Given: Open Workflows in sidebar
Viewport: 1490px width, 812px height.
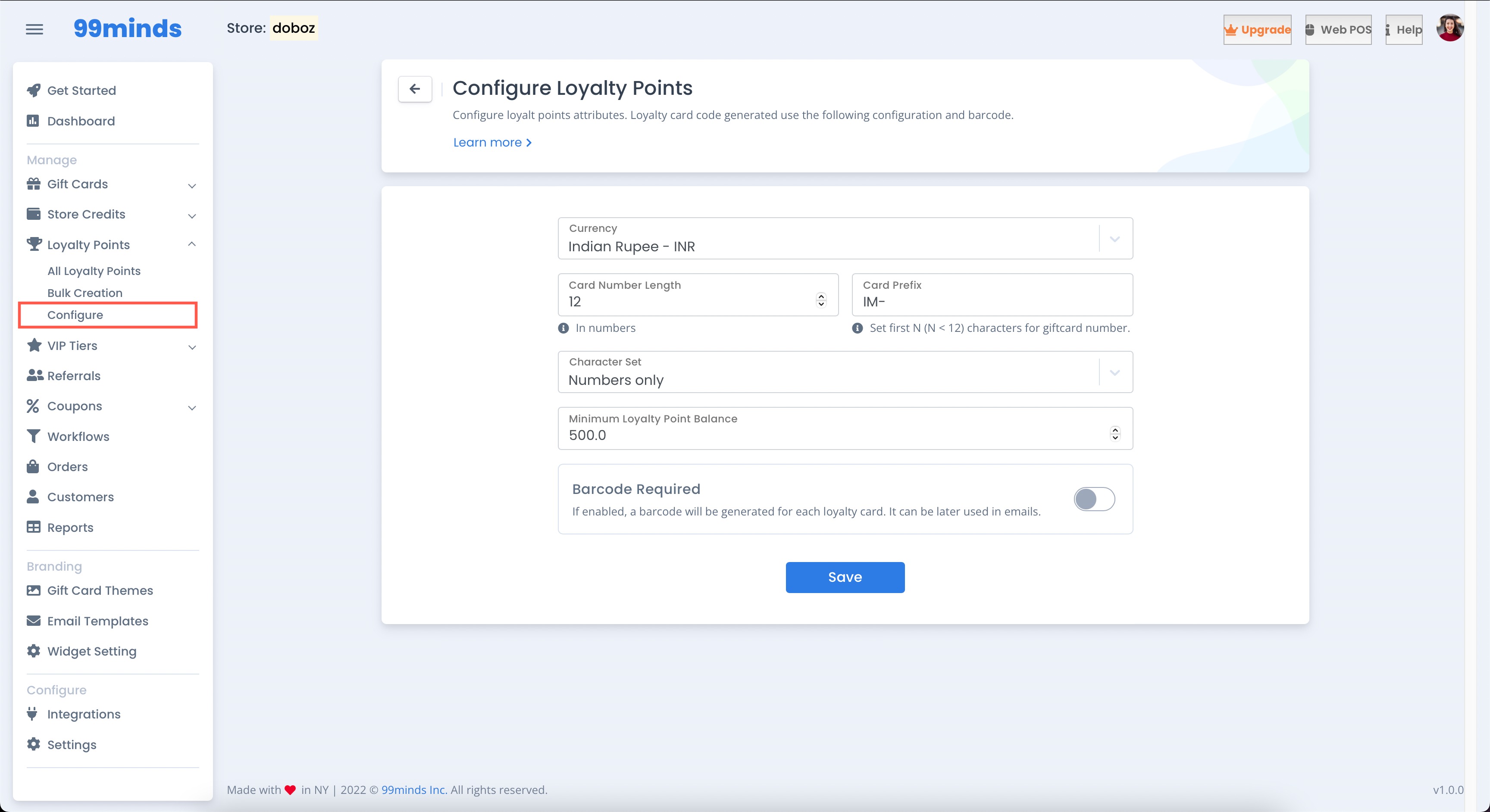Looking at the screenshot, I should click(x=78, y=436).
